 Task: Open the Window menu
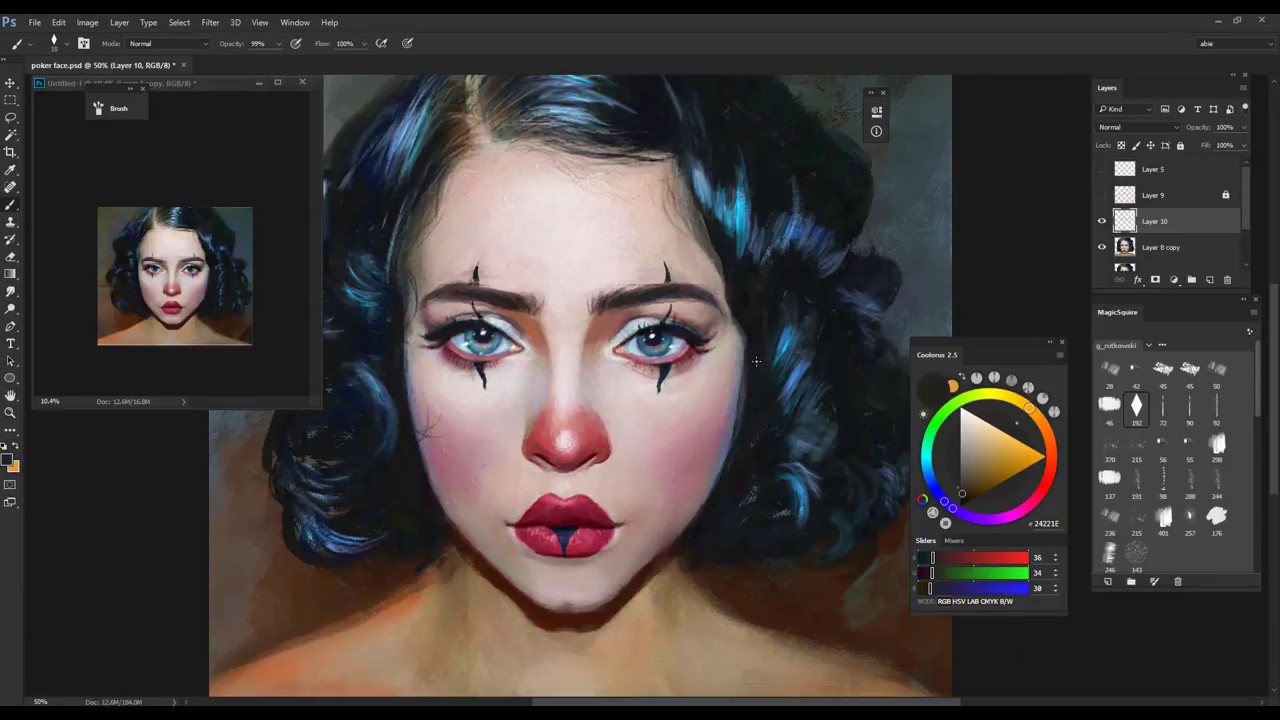pyautogui.click(x=295, y=22)
